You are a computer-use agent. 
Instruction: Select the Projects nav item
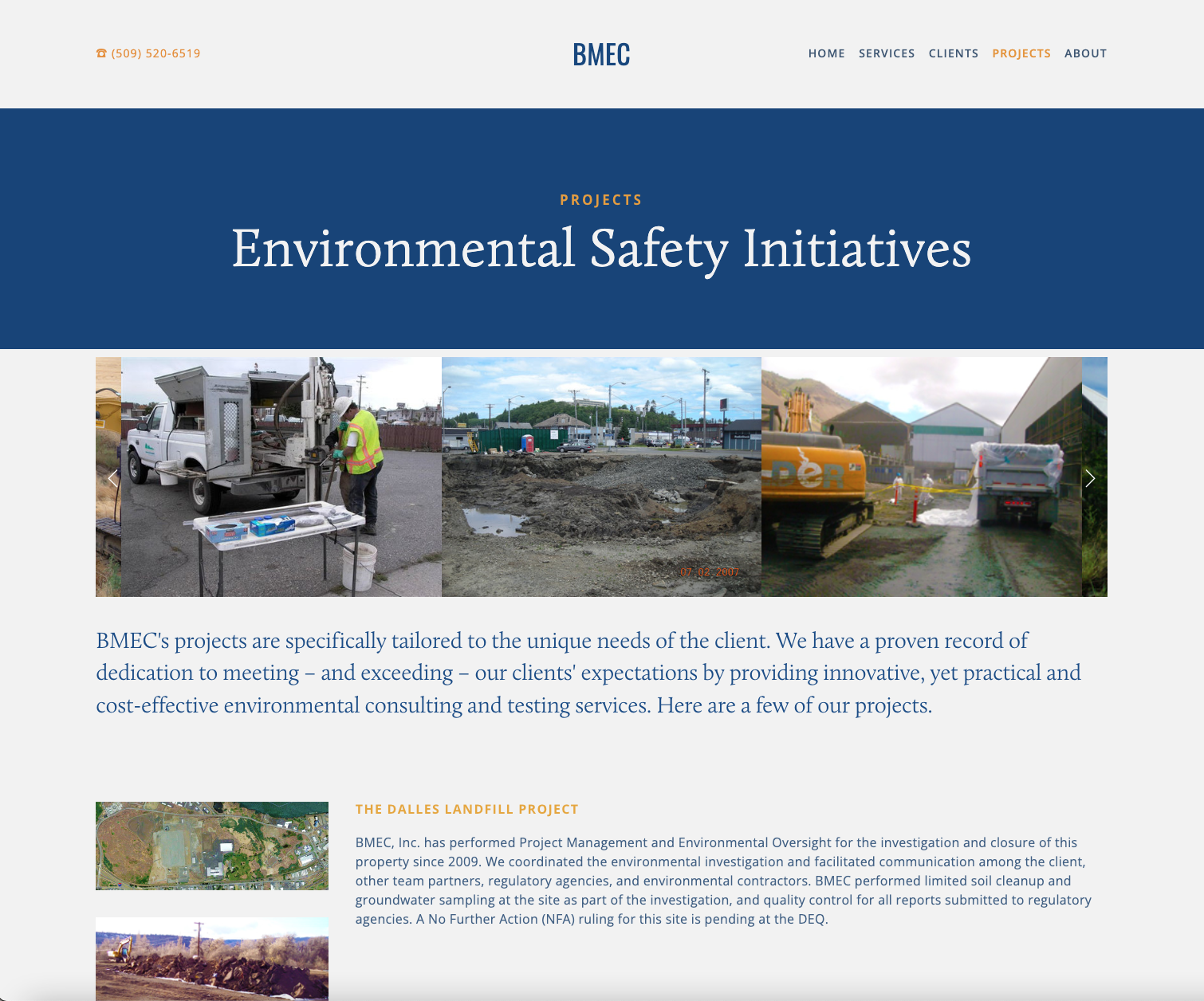(x=1021, y=53)
